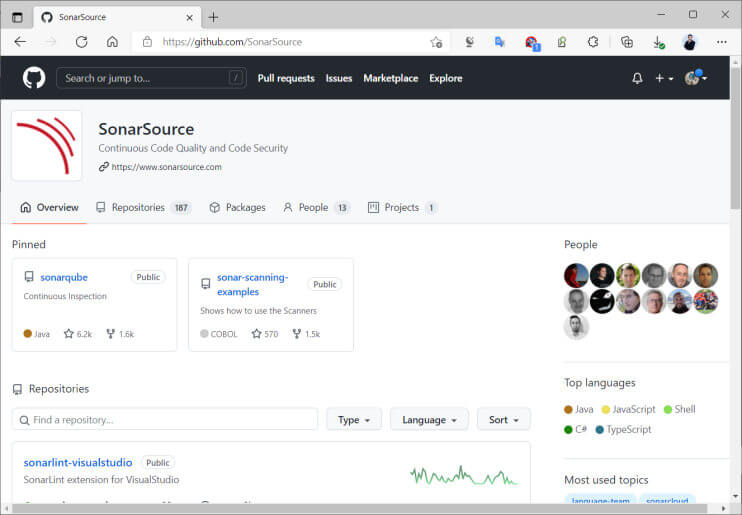Screen dimensions: 742x515
Task: Go back with browser back arrow
Action: [20, 42]
